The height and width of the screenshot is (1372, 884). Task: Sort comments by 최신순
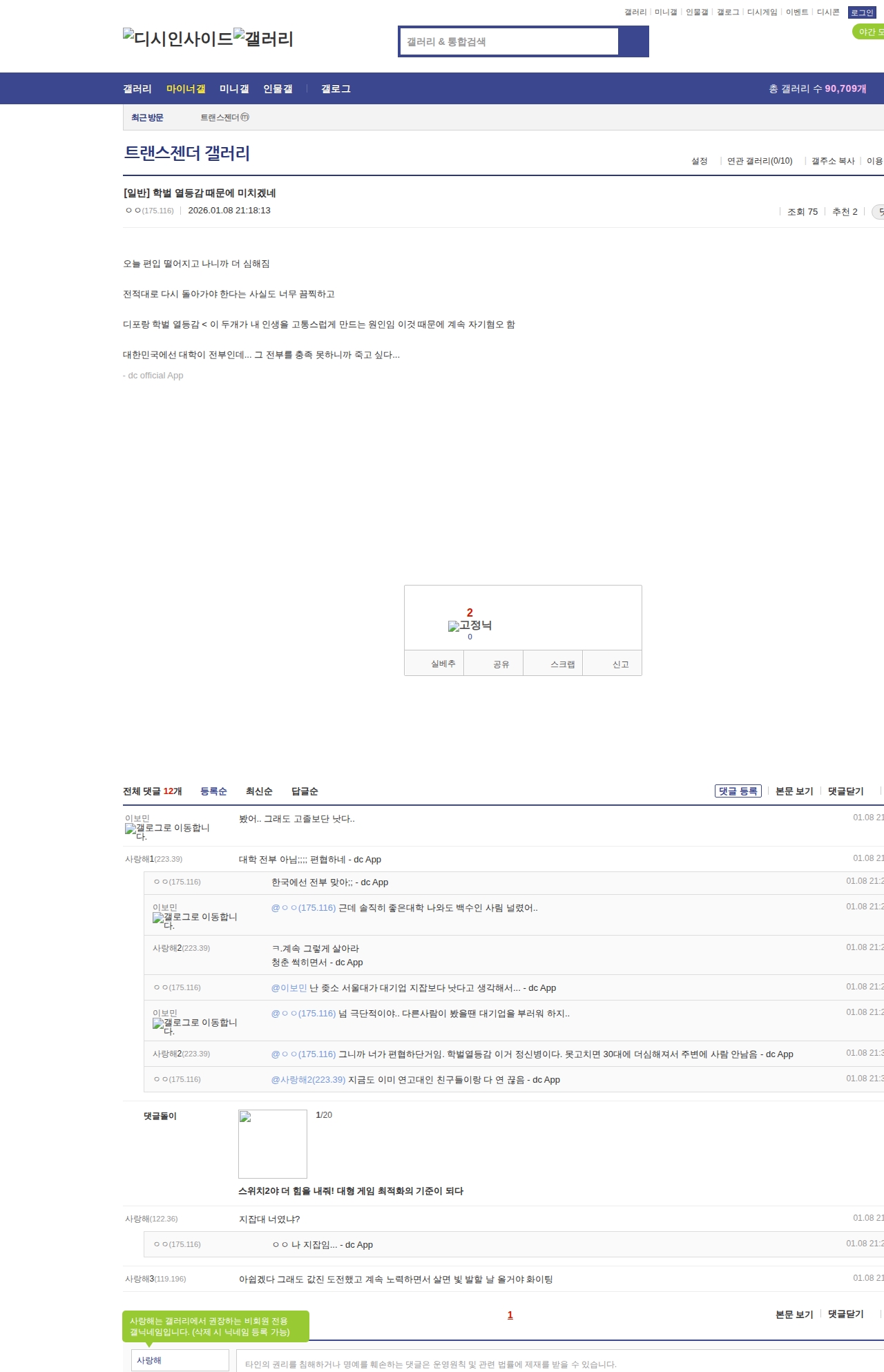pos(259,791)
